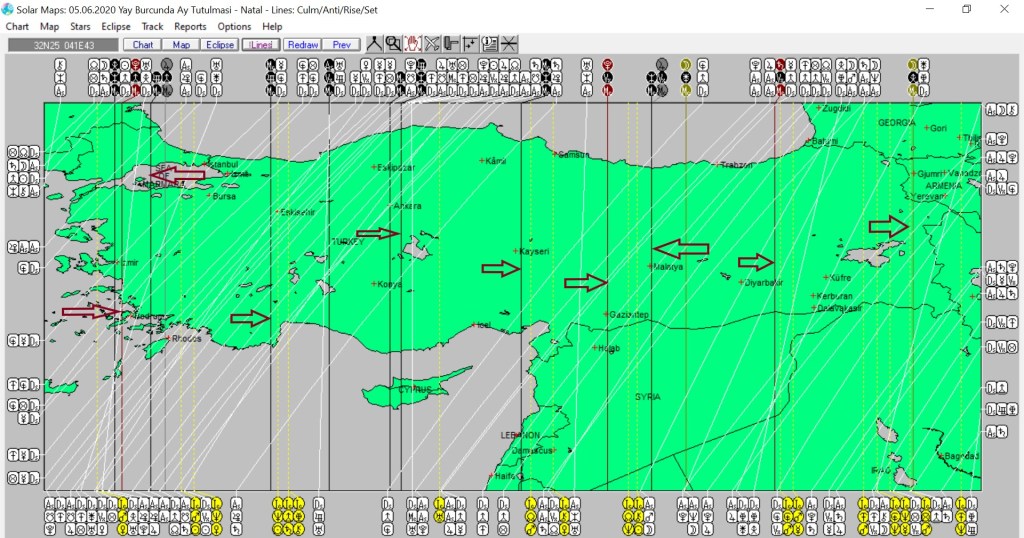Click the coordinates display field
The height and width of the screenshot is (538, 1024).
coord(62,45)
